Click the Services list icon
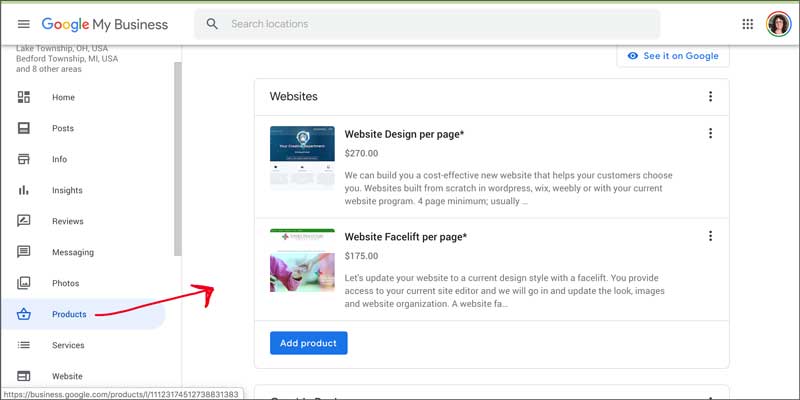This screenshot has width=800, height=400. tap(23, 345)
